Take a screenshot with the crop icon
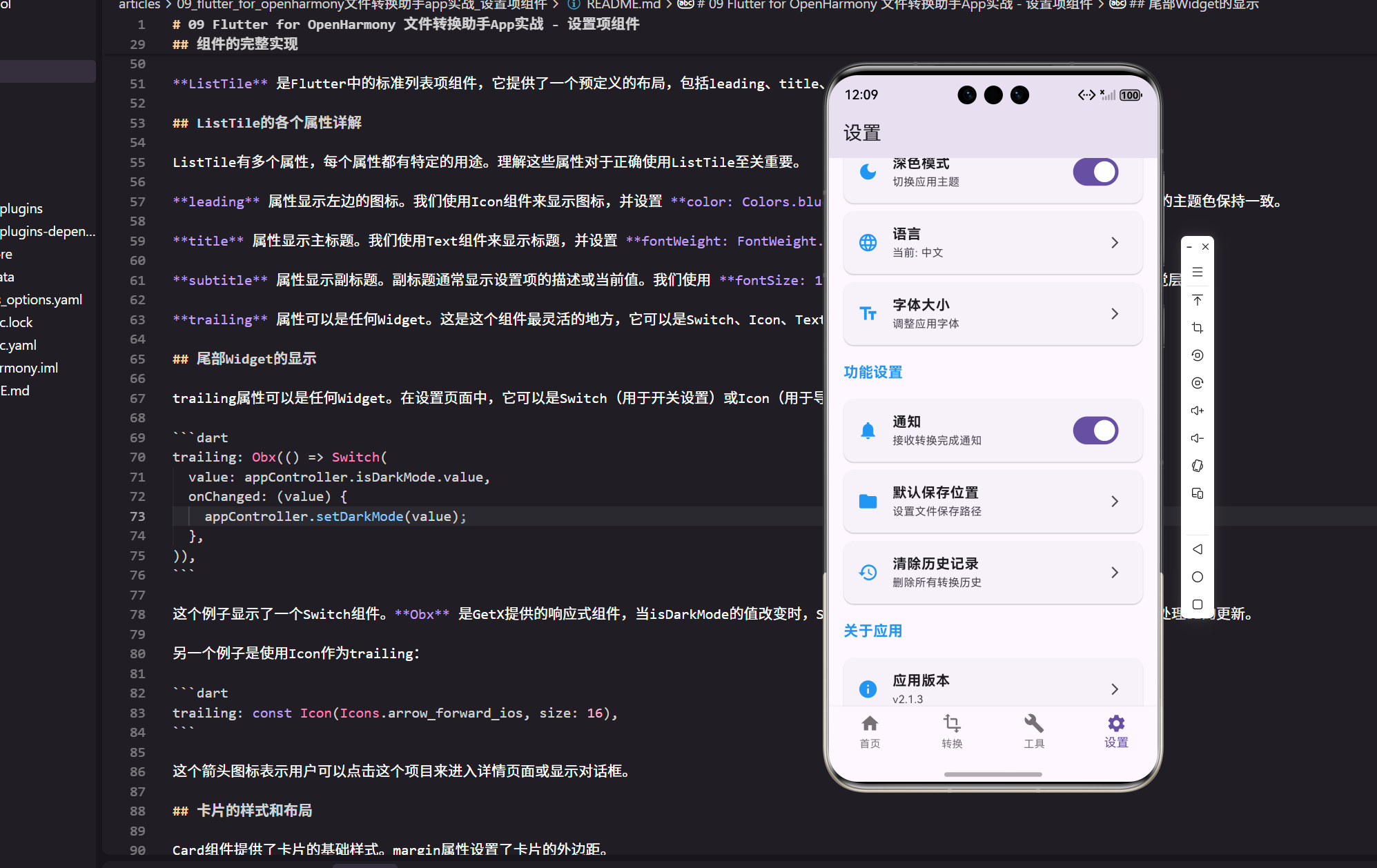 (1197, 328)
